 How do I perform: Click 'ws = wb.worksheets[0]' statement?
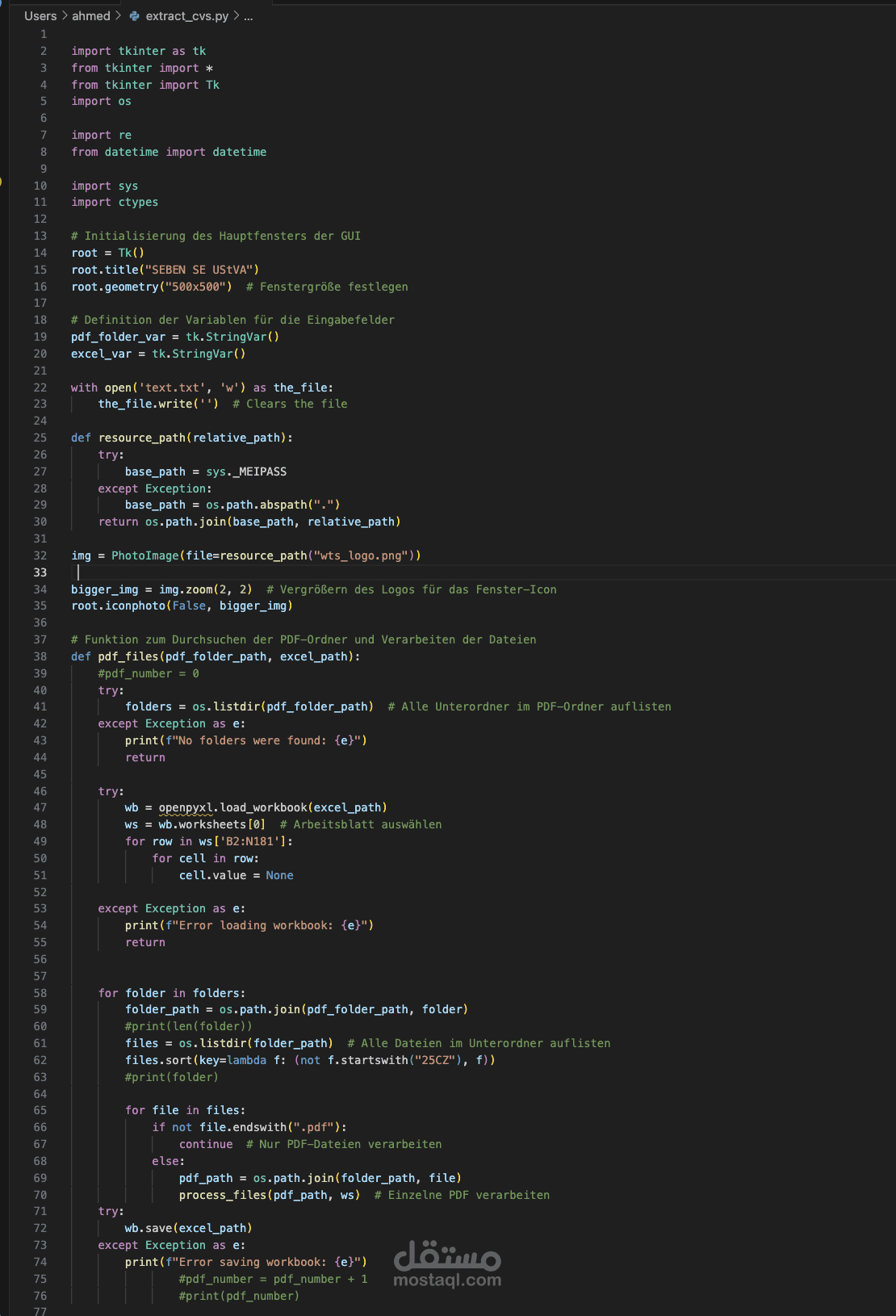[195, 824]
